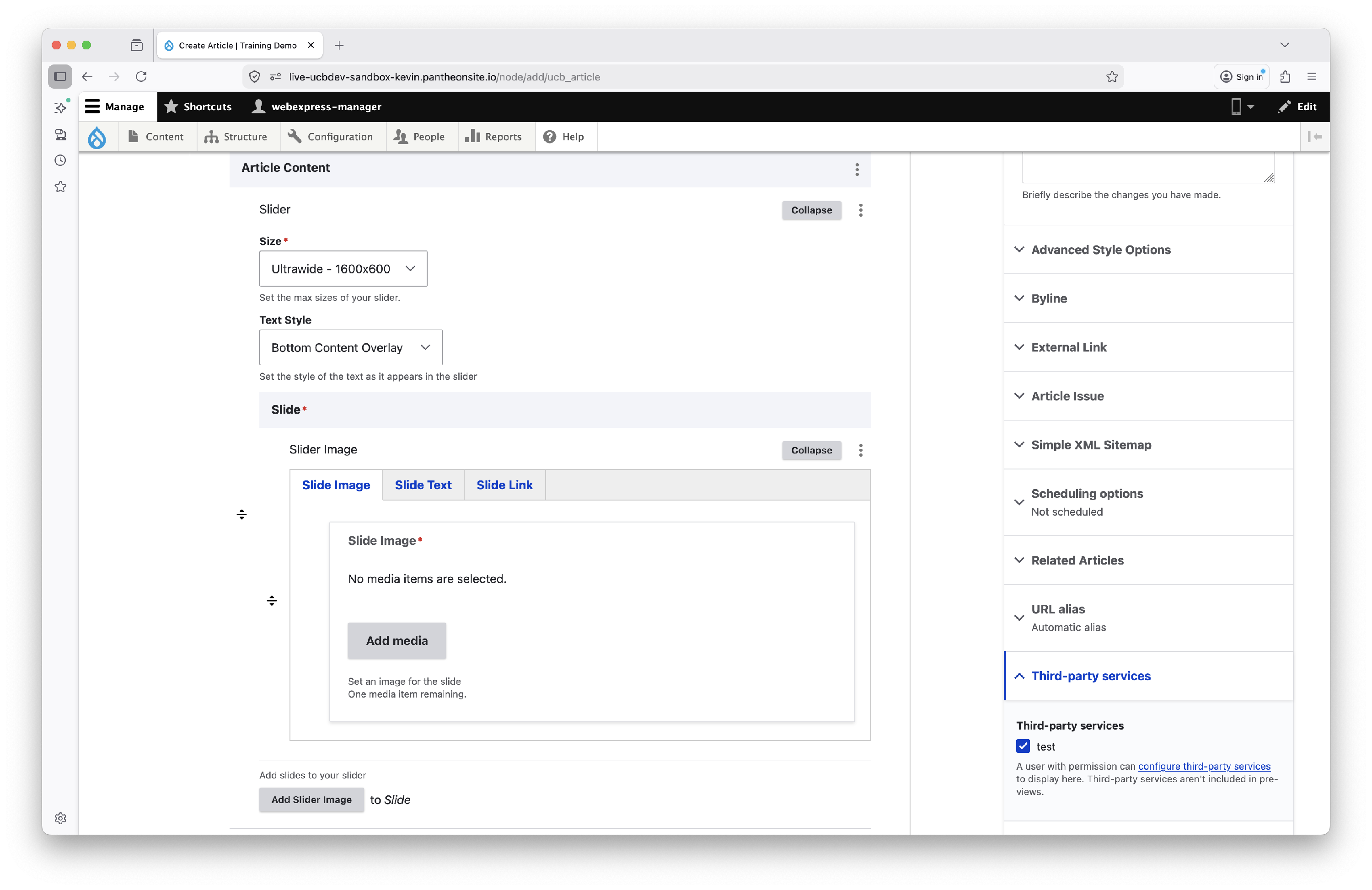Open the device preview phone icon
Viewport: 1372px width, 890px height.
(1236, 107)
